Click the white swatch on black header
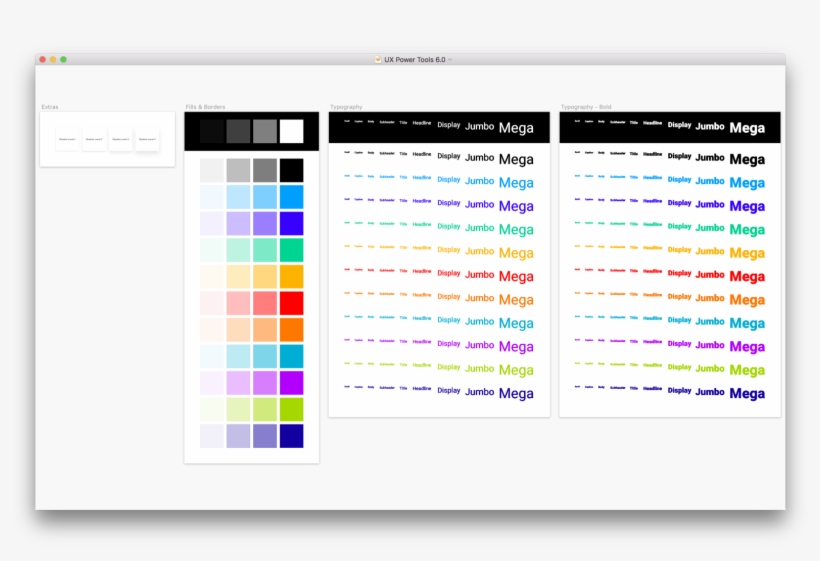The height and width of the screenshot is (561, 820). click(x=291, y=131)
